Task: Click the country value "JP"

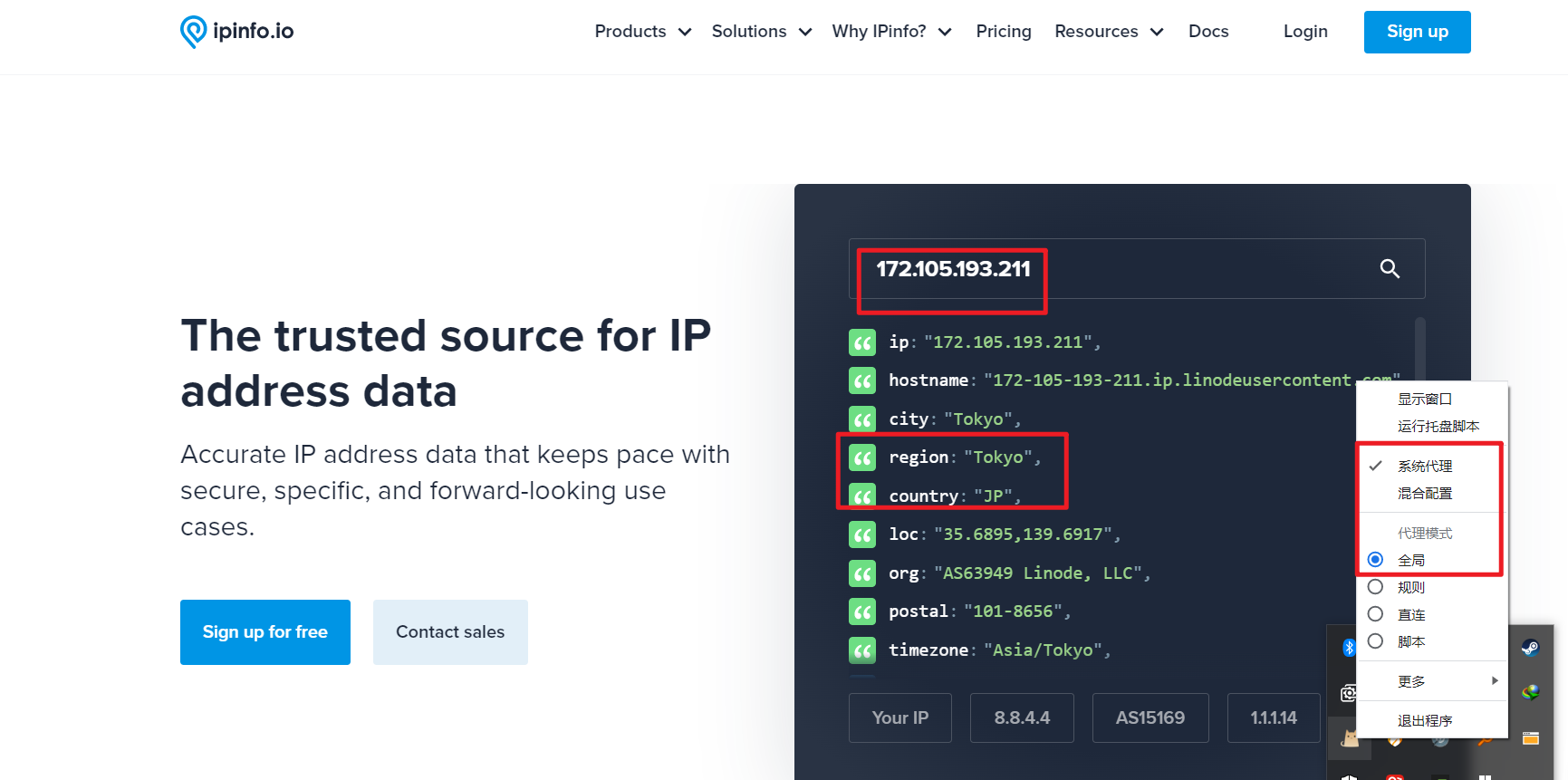Action: pyautogui.click(x=994, y=496)
